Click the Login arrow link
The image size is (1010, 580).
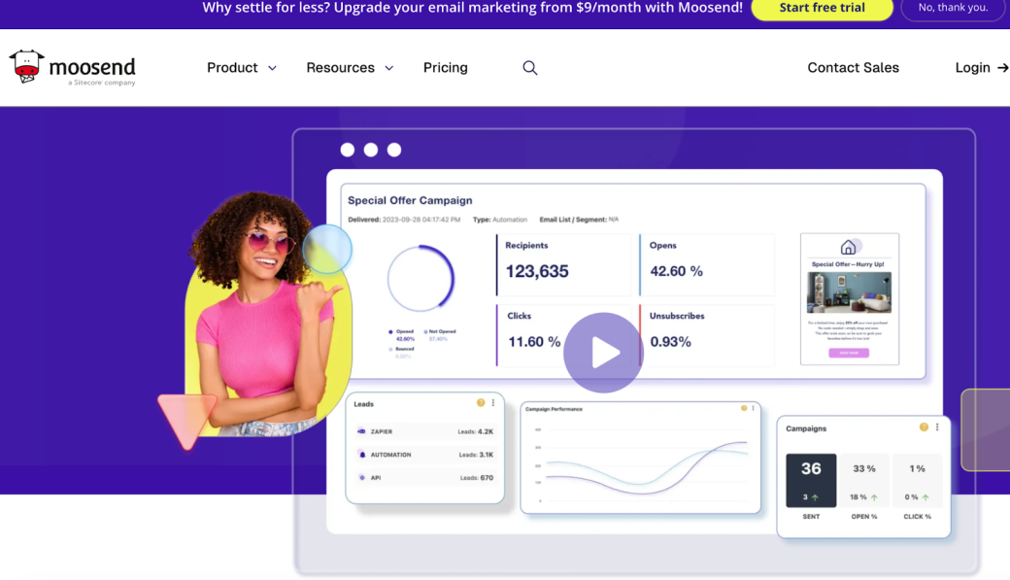[x=981, y=68]
